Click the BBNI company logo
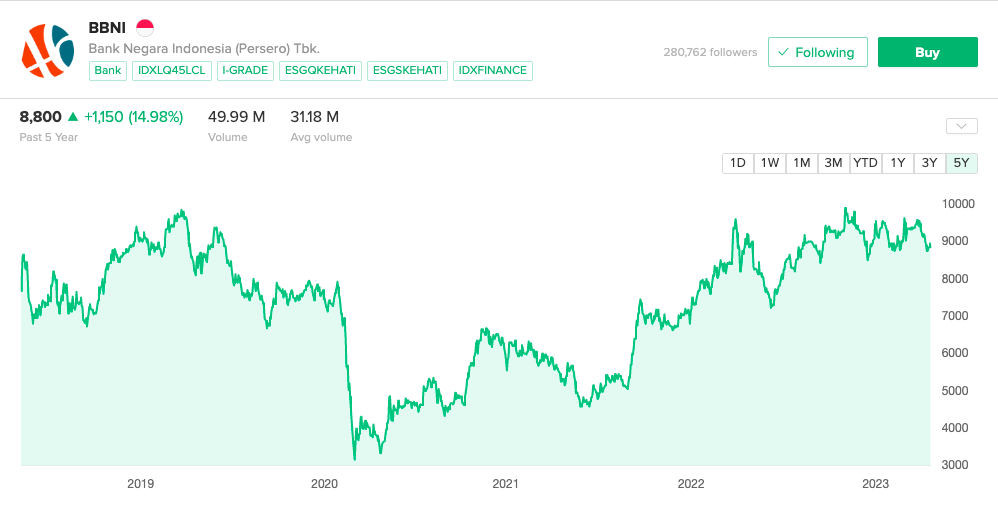The height and width of the screenshot is (514, 998). click(48, 52)
